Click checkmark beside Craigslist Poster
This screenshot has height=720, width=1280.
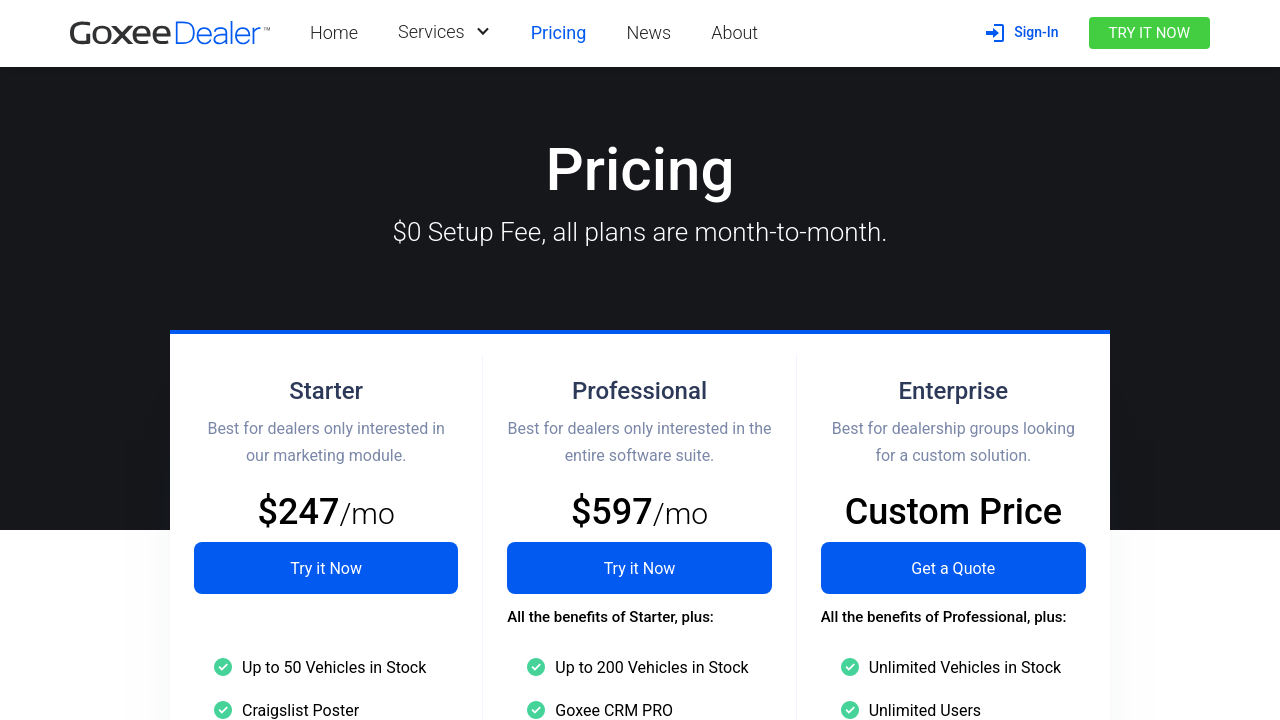(x=223, y=710)
